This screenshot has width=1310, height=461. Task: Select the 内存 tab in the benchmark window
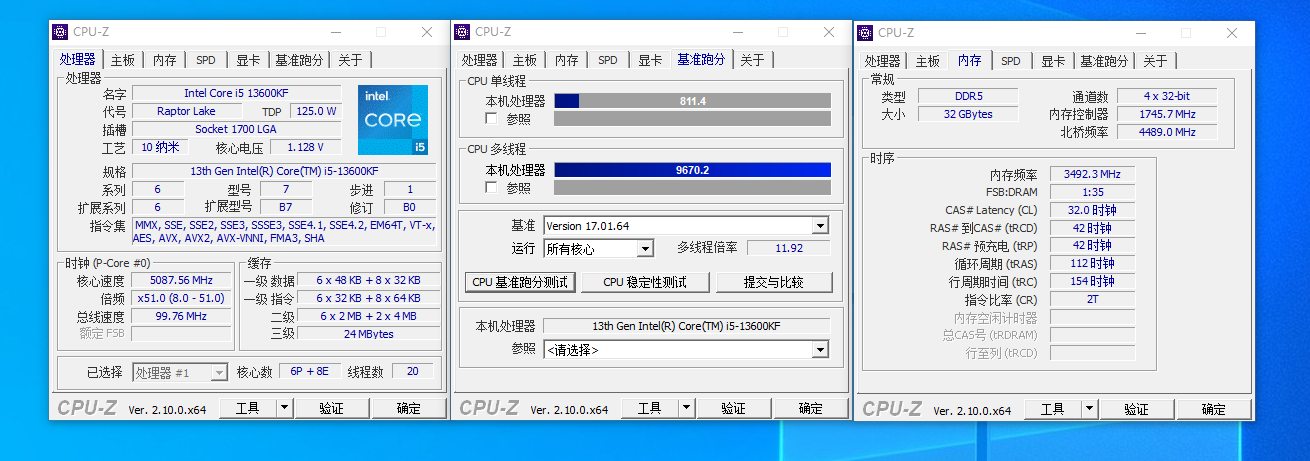click(x=567, y=61)
